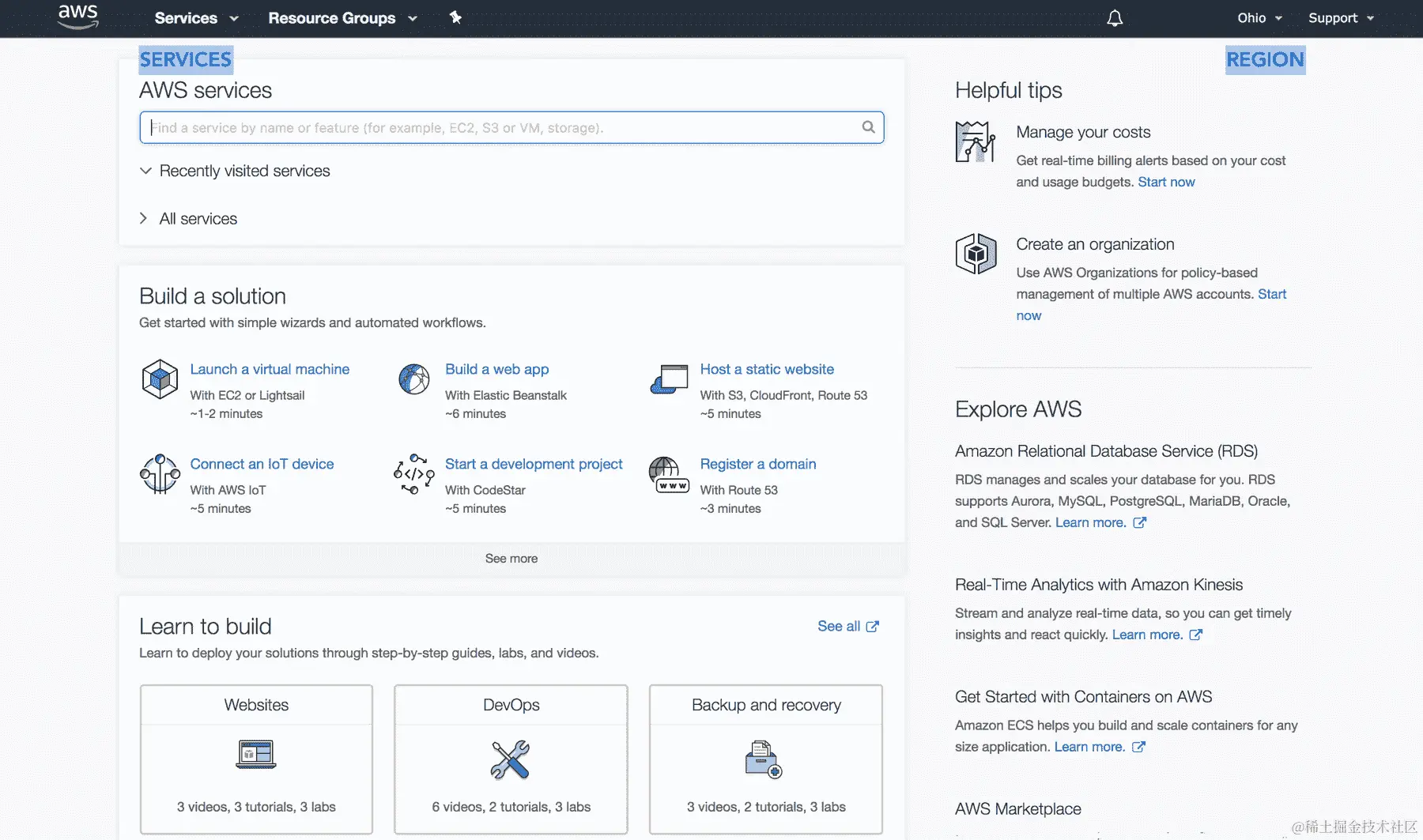
Task: Open the notifications bell
Action: click(x=1115, y=18)
